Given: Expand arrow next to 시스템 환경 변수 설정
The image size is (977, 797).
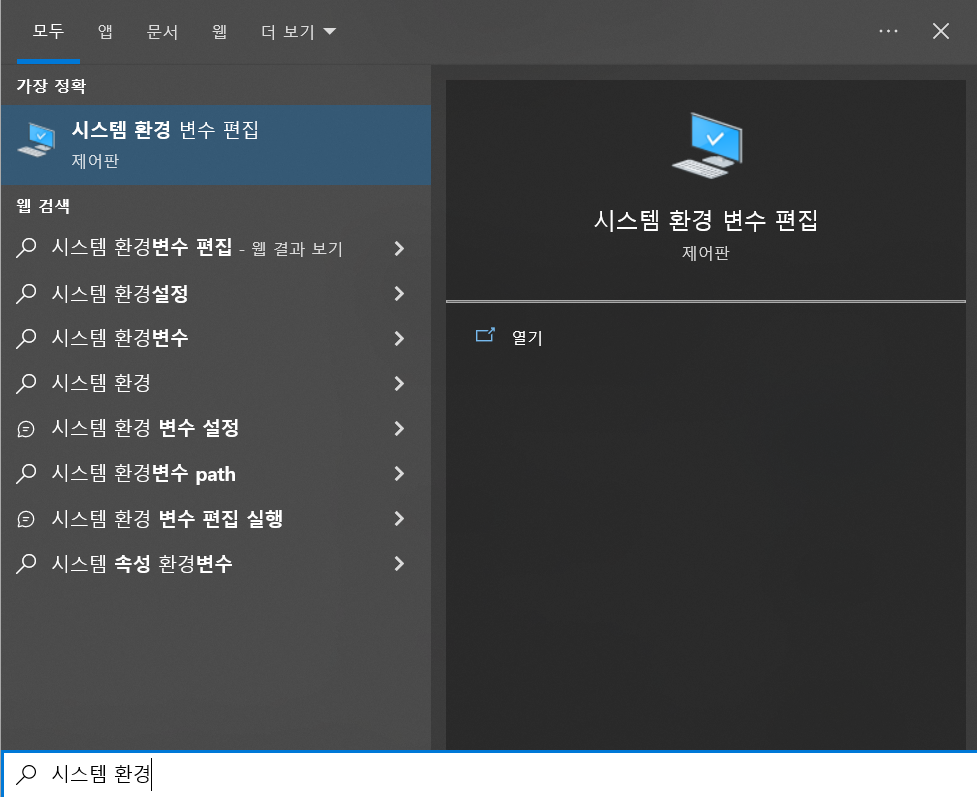Looking at the screenshot, I should [x=399, y=428].
